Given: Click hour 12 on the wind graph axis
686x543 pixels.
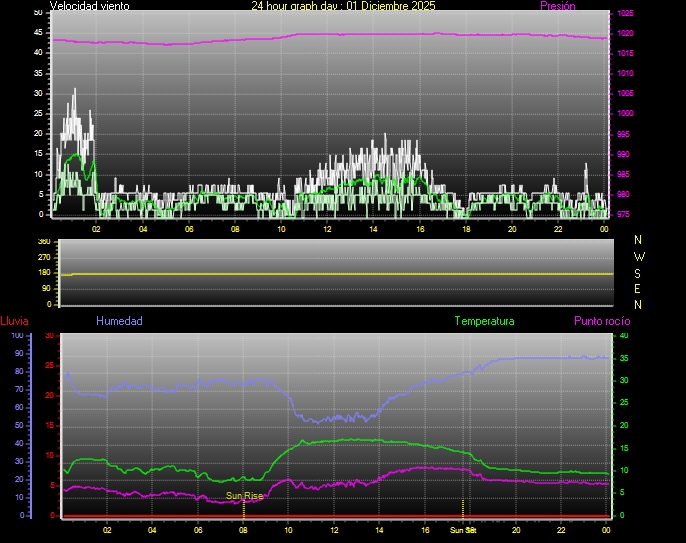Looking at the screenshot, I should pos(327,229).
